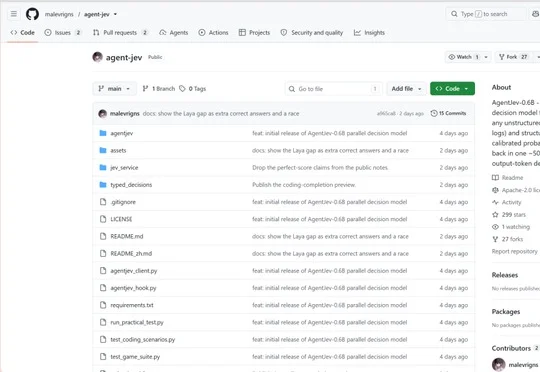Open the Insights tab
Viewport: 540px width, 372px height.
tap(369, 33)
